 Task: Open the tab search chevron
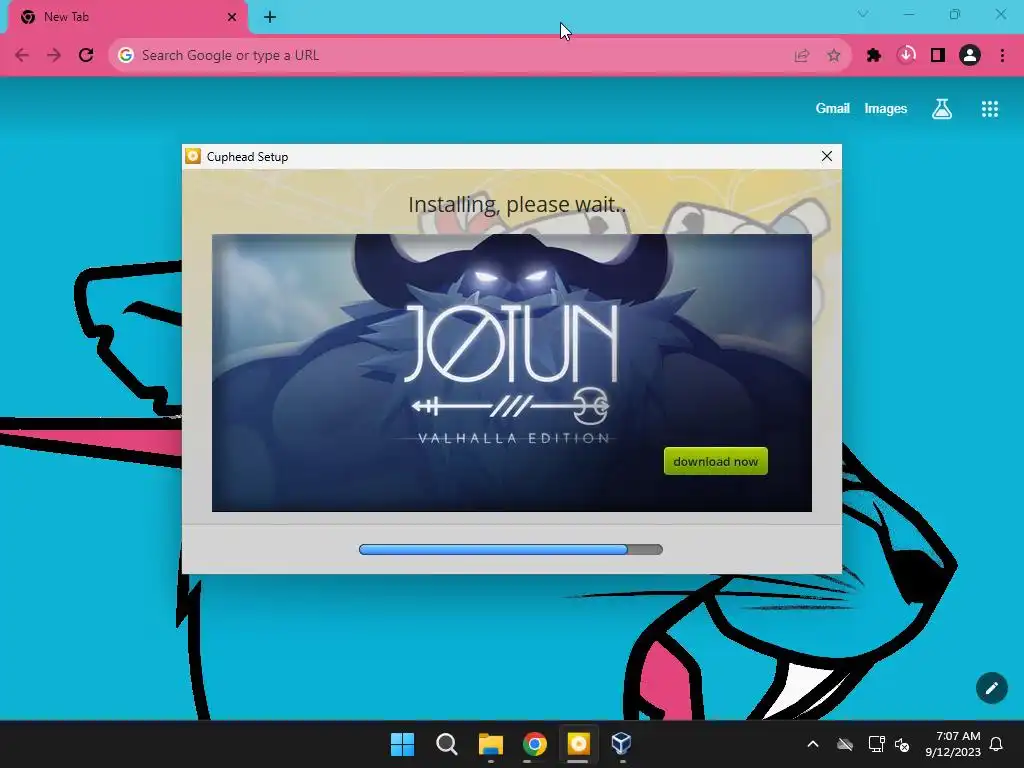(863, 14)
